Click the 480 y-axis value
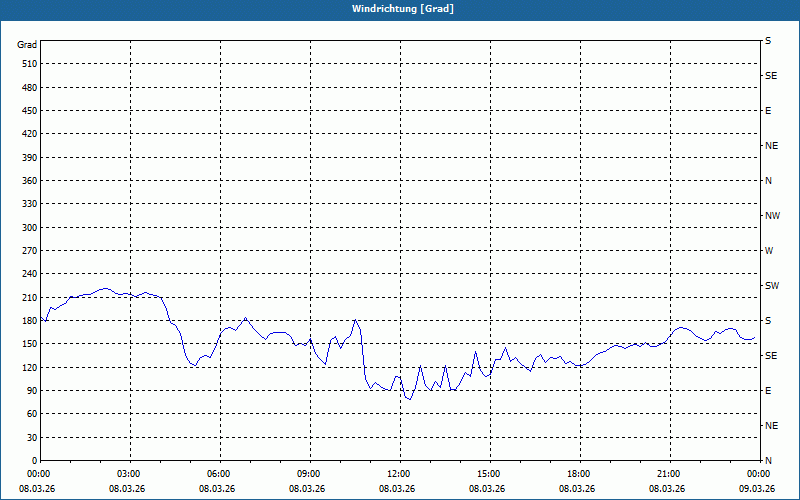The image size is (800, 500). 30,87
